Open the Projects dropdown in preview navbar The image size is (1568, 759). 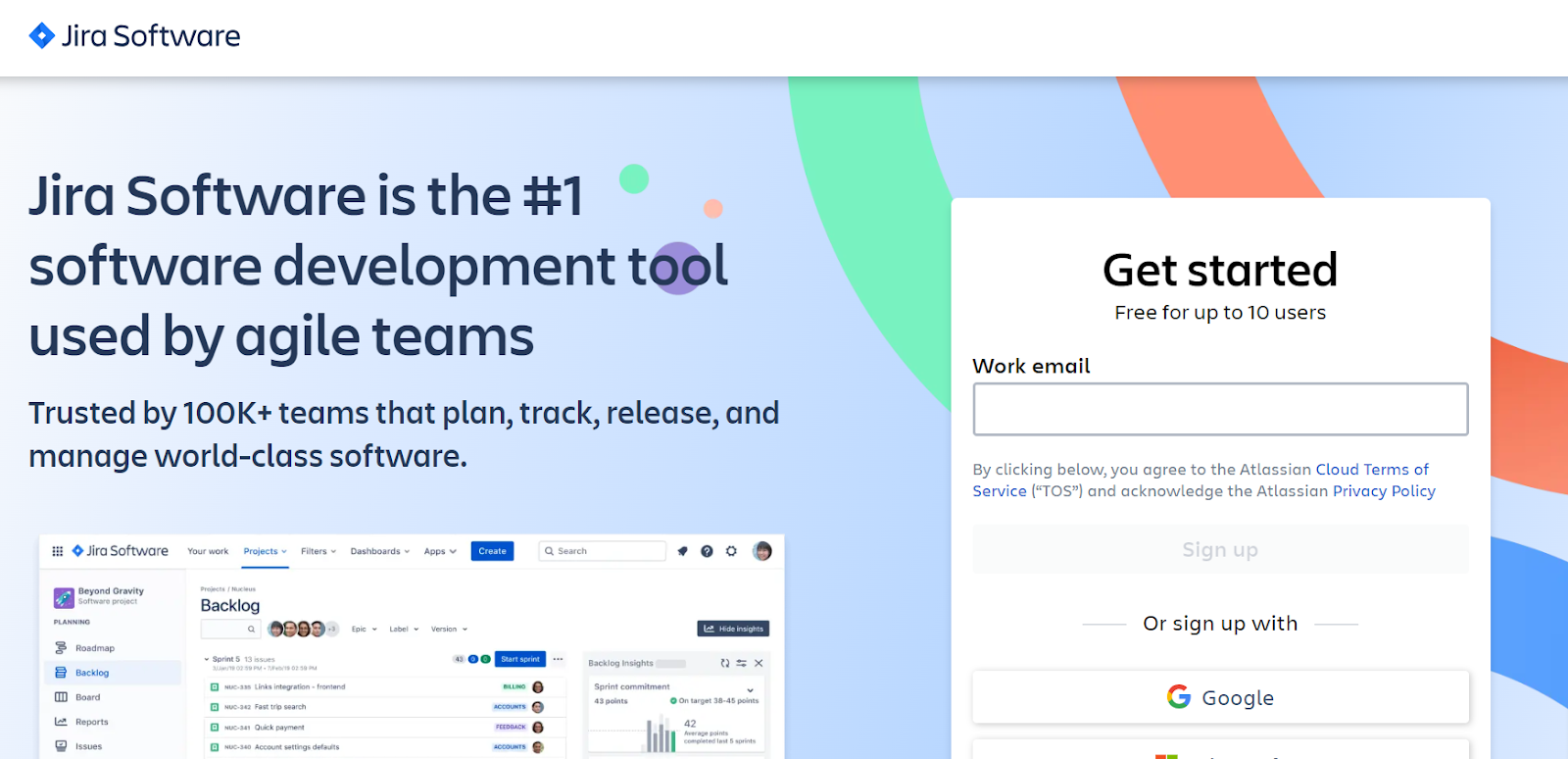coord(265,551)
